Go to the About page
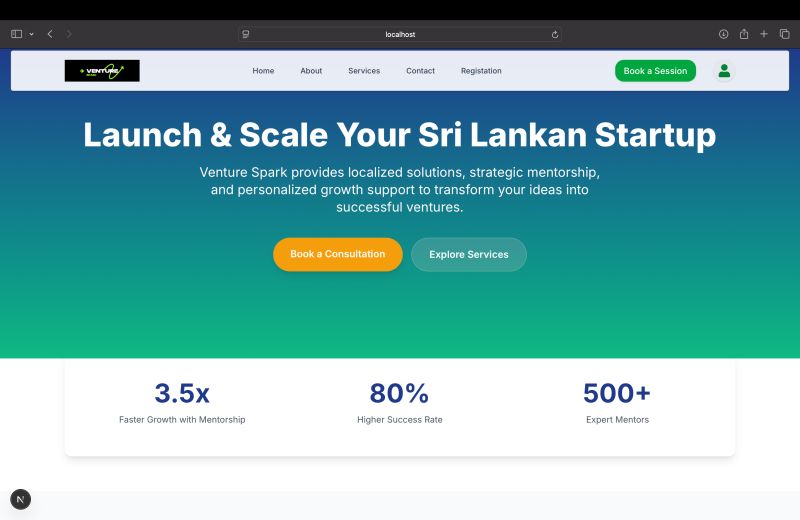Image resolution: width=800 pixels, height=520 pixels. tap(311, 71)
